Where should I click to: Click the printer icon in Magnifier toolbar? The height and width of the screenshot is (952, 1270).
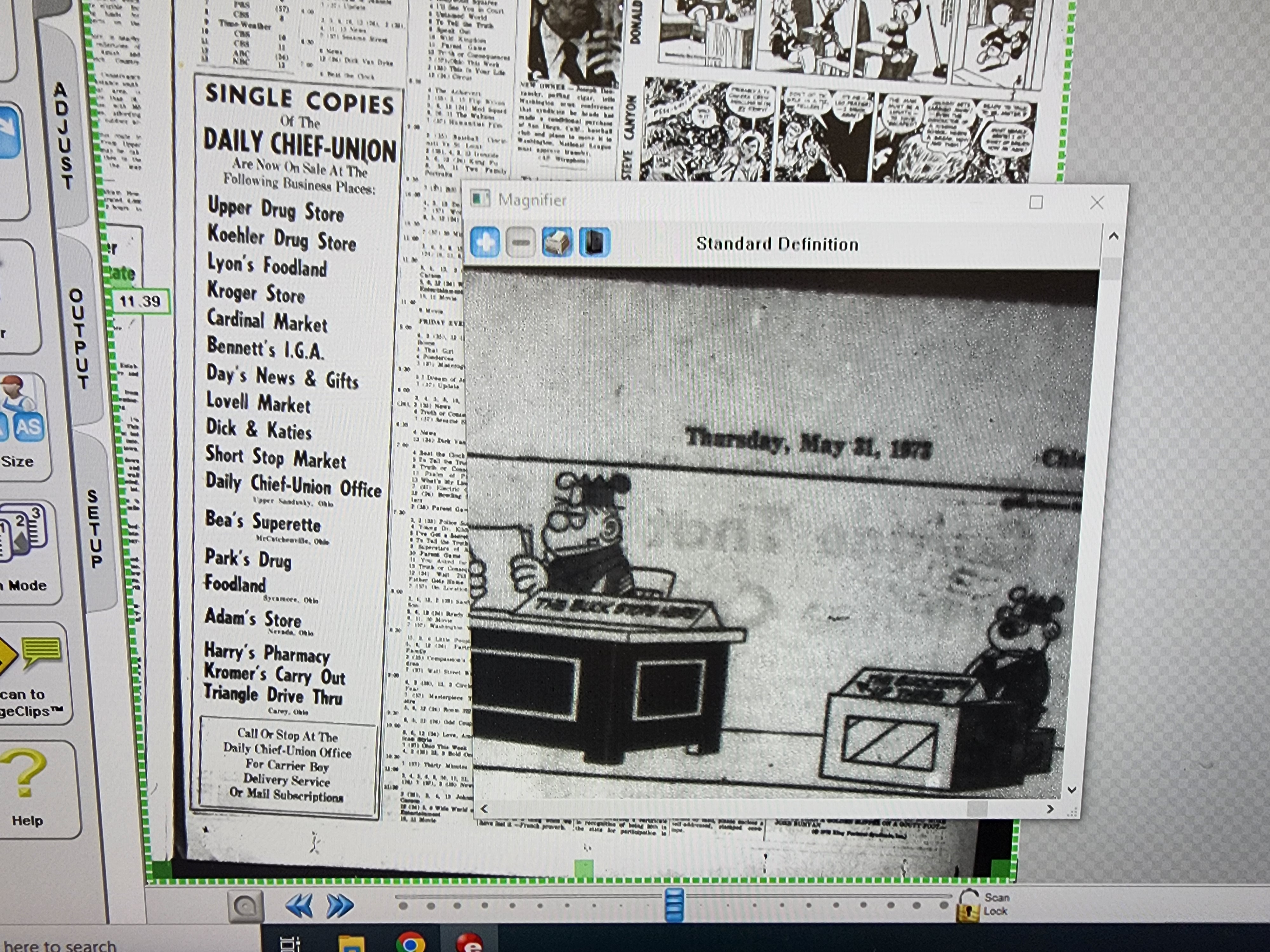(x=557, y=242)
